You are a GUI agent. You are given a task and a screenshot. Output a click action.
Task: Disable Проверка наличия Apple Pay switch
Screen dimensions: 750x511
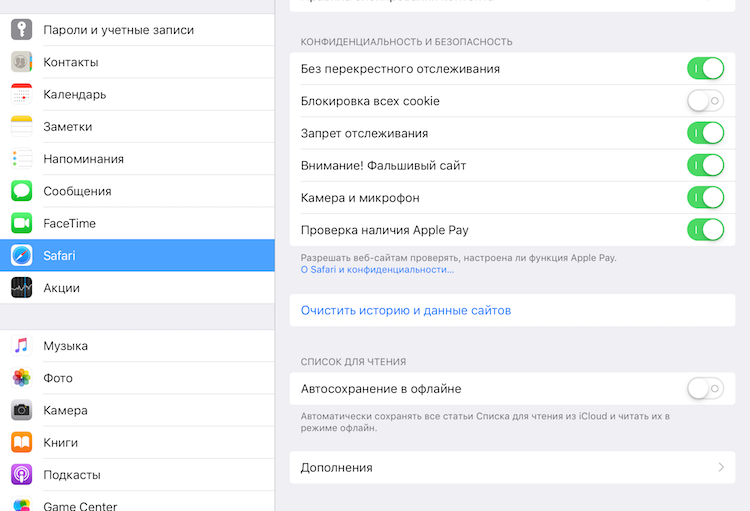[x=706, y=230]
